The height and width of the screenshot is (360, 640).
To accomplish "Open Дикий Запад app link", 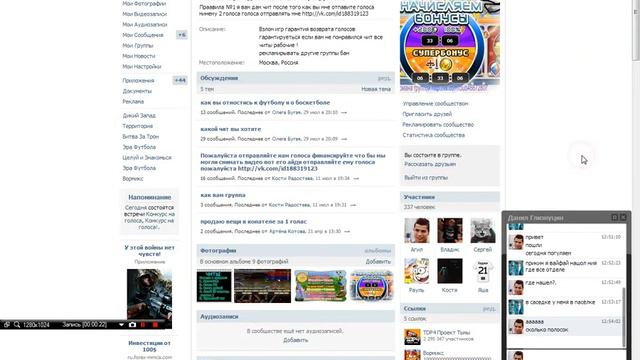I will (139, 116).
